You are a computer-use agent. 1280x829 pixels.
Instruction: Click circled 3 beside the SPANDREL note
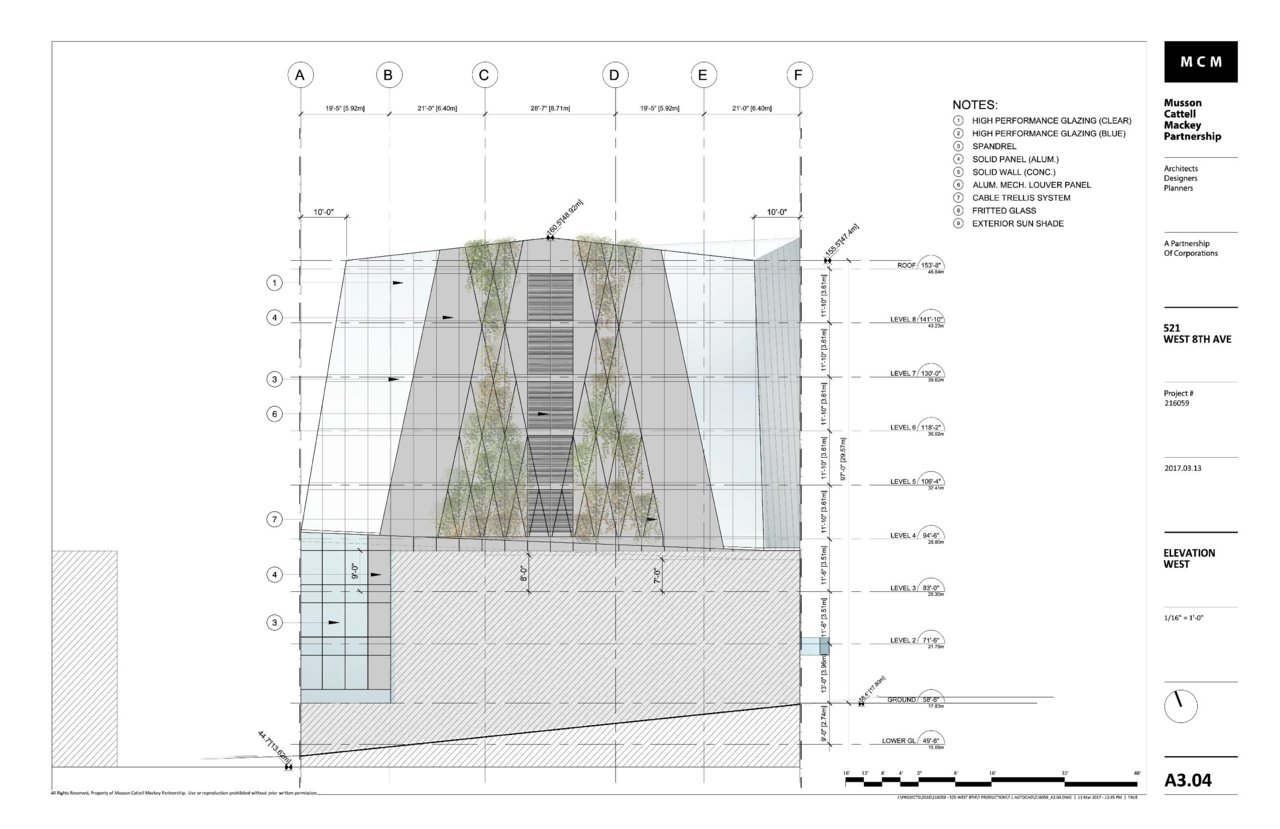click(x=958, y=146)
